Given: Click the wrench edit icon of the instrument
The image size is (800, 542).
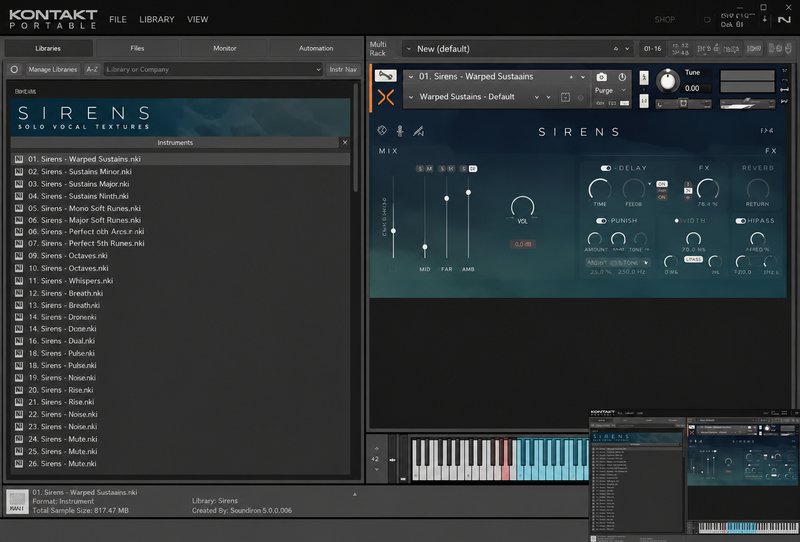Looking at the screenshot, I should (386, 76).
